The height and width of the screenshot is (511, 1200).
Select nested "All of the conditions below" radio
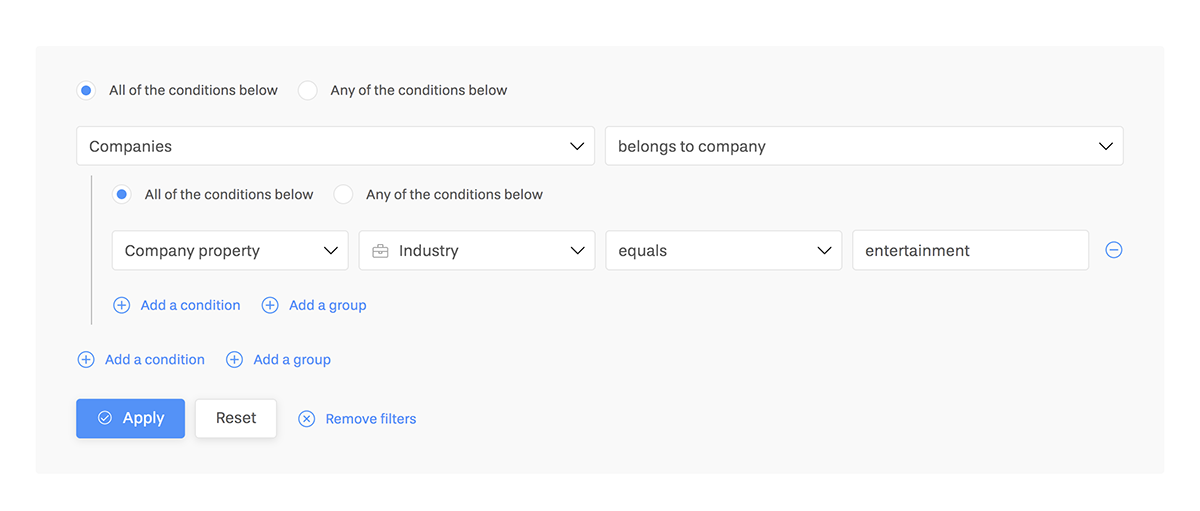click(122, 194)
